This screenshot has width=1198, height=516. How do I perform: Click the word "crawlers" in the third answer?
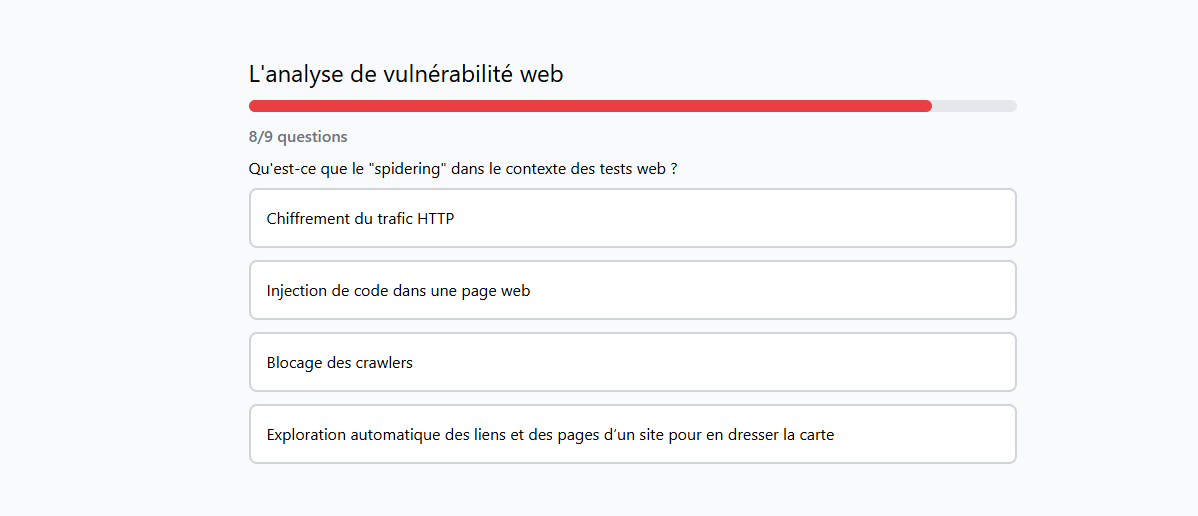[x=384, y=362]
